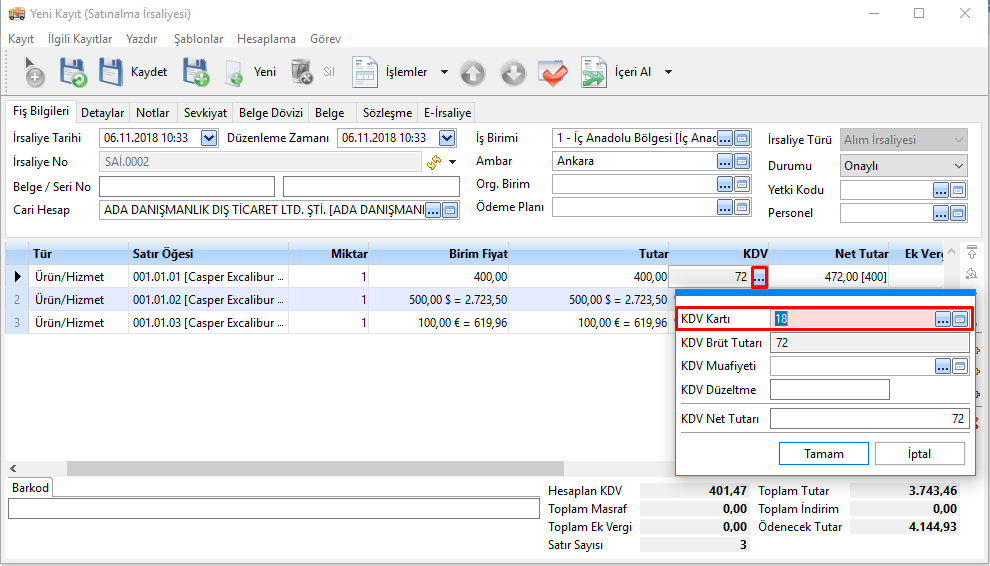Click into the Barkod input field
Image resolution: width=990 pixels, height=566 pixels.
click(x=273, y=509)
